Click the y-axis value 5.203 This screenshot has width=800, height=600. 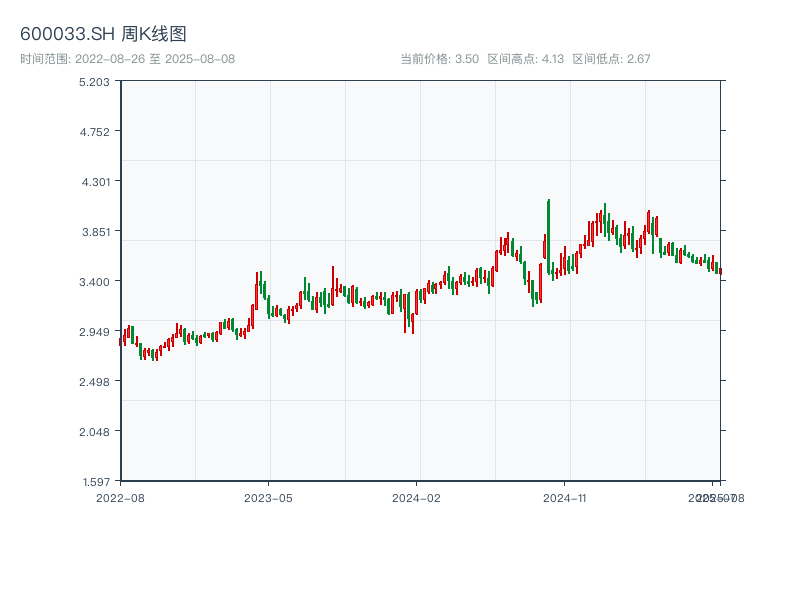tap(94, 82)
